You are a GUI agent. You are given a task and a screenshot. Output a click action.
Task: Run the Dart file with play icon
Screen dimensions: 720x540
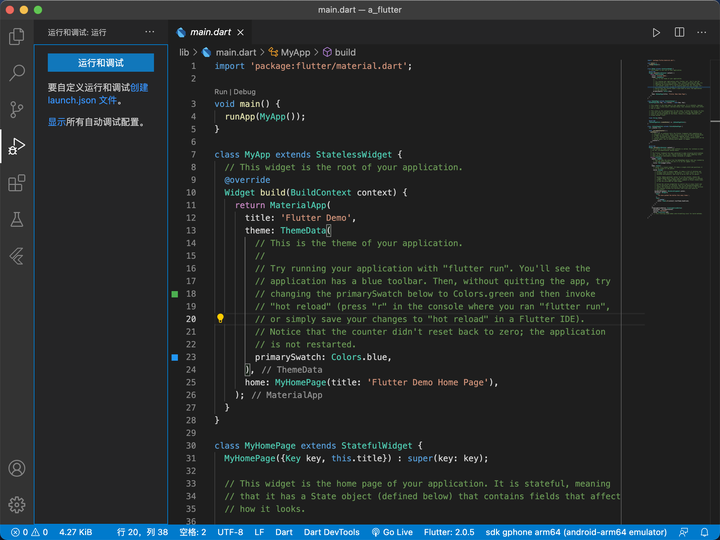(x=656, y=32)
